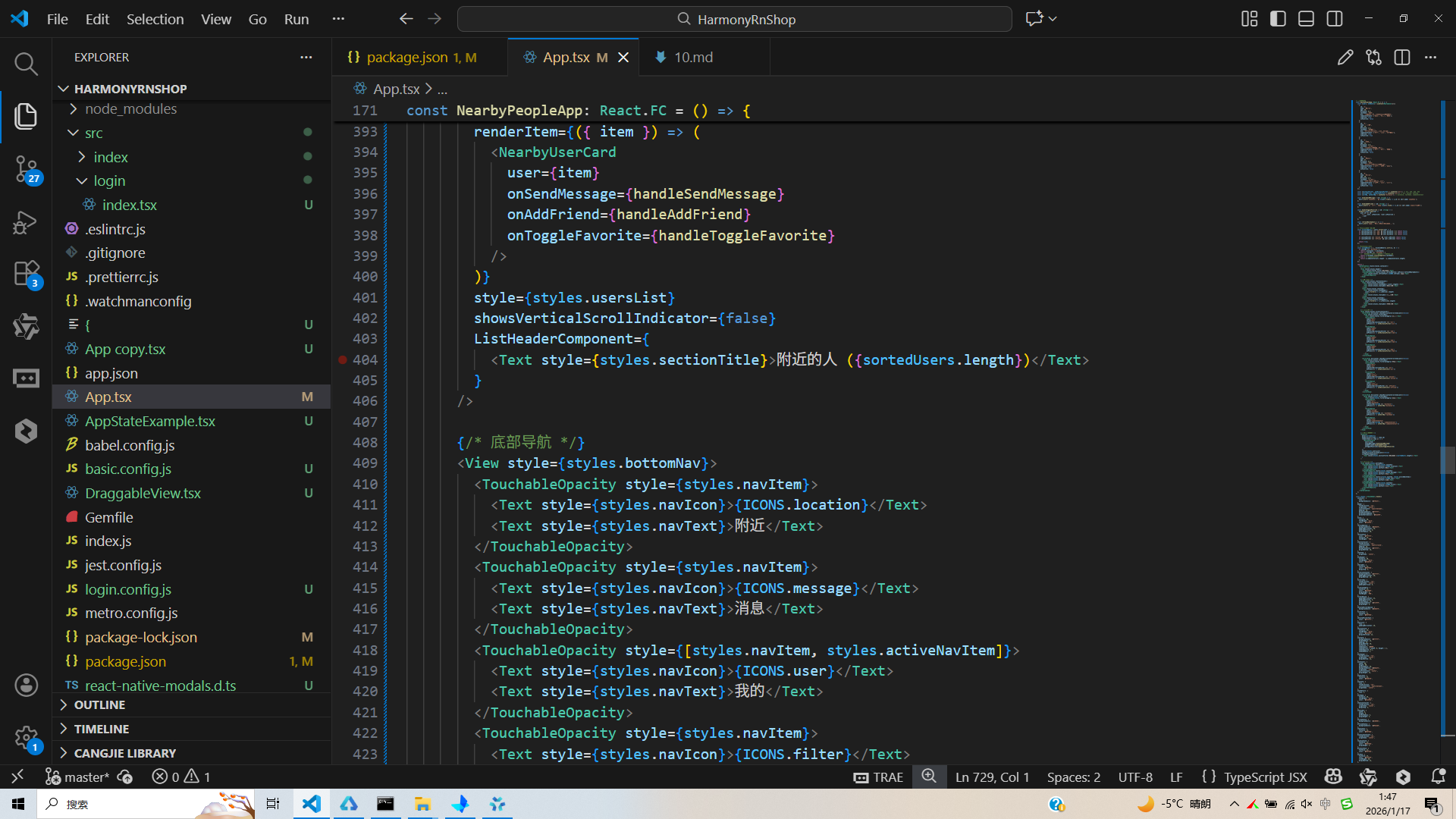Viewport: 1456px width, 819px height.
Task: Click the HarmonyRnShop command center search box
Action: pos(734,19)
